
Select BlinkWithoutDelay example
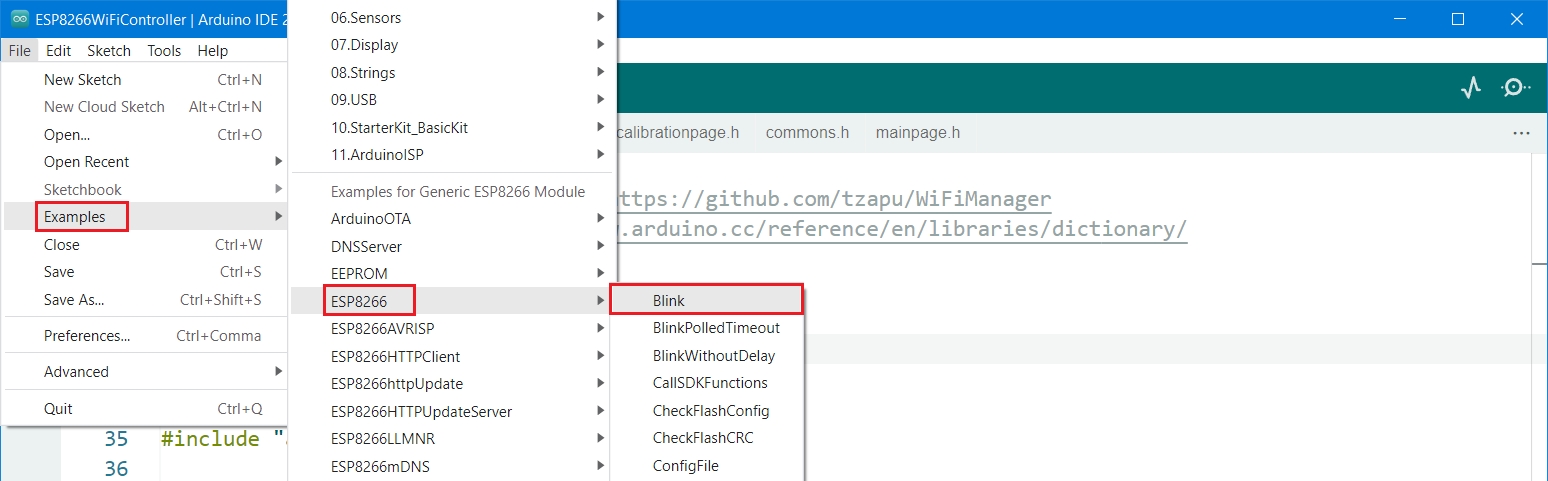[713, 355]
